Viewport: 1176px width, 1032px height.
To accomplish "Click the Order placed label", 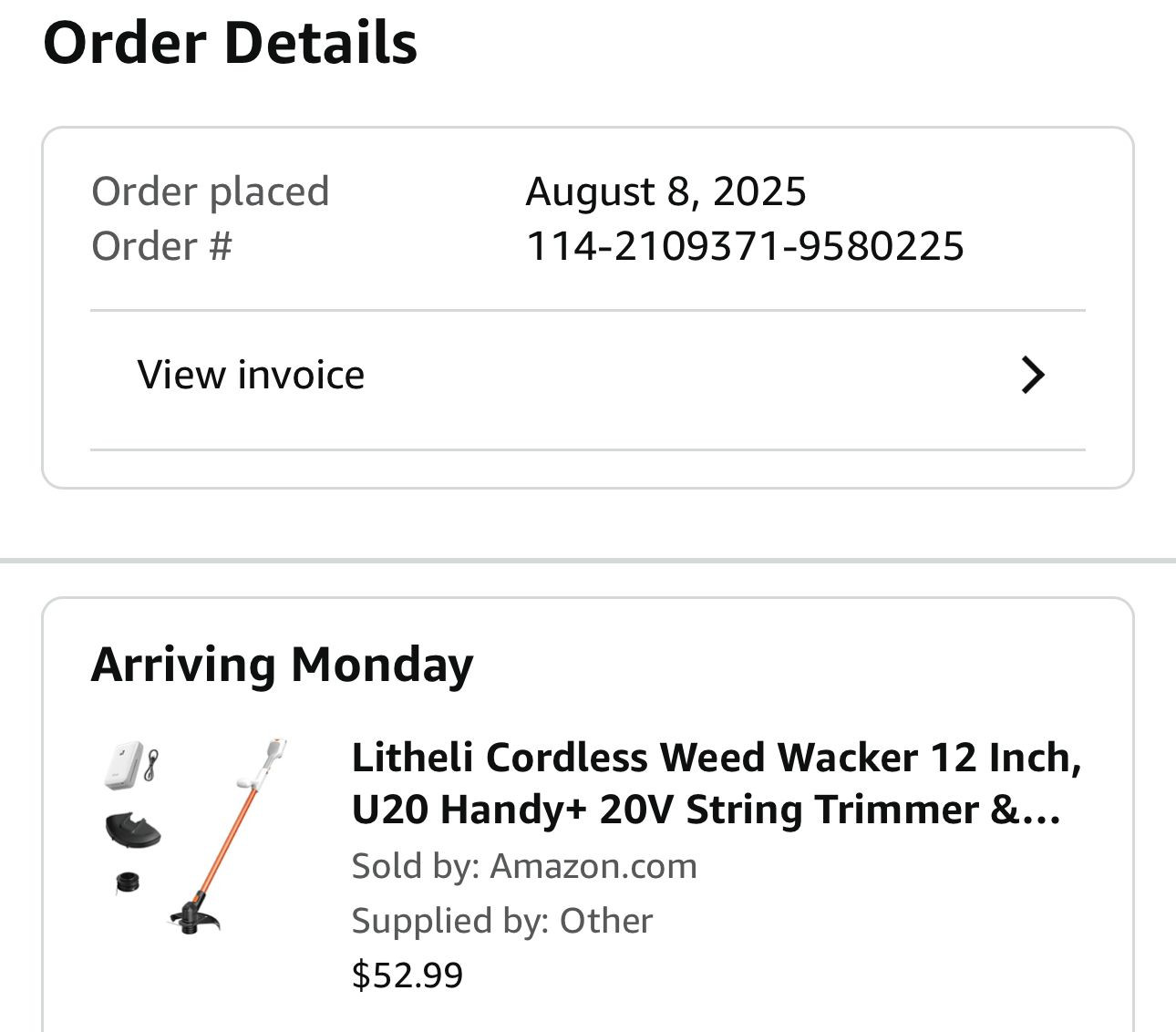I will (210, 191).
